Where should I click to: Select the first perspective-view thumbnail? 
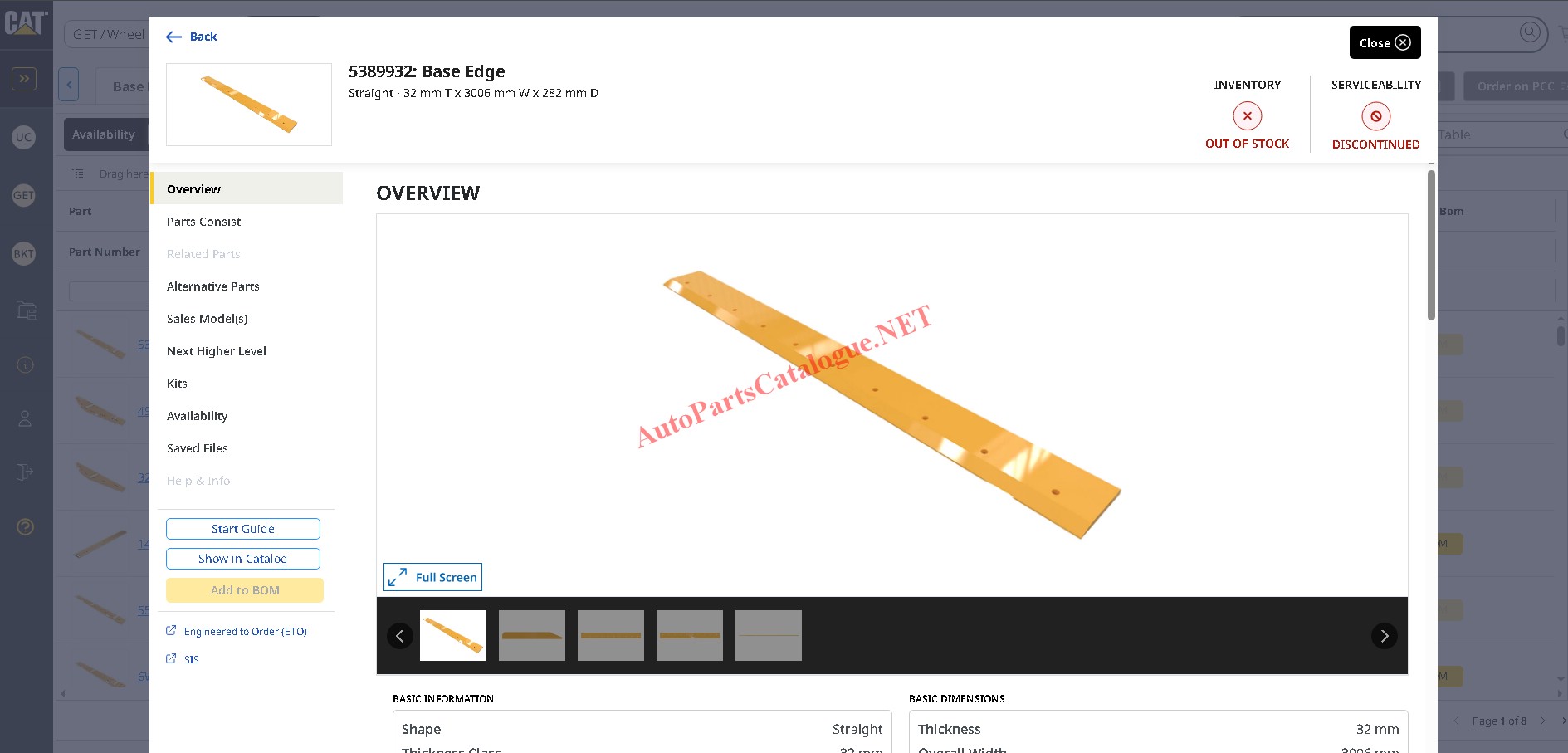[x=453, y=636]
